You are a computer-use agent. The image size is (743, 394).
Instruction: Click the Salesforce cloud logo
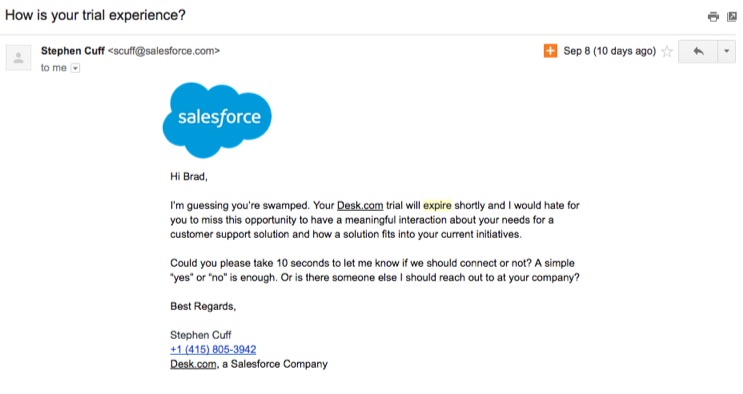pyautogui.click(x=217, y=119)
